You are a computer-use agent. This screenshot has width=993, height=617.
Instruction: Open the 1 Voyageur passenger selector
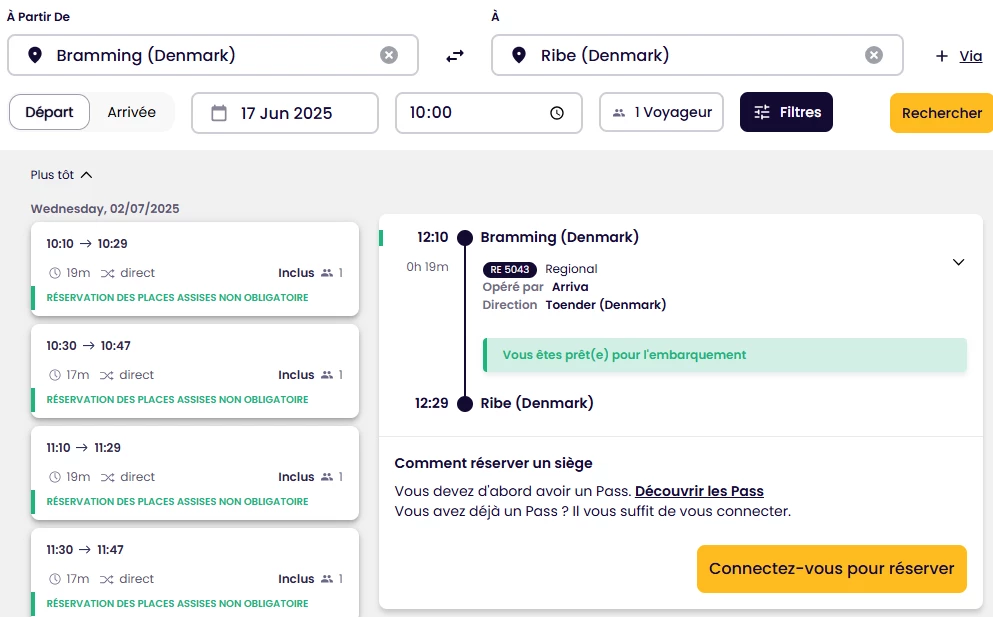point(661,112)
